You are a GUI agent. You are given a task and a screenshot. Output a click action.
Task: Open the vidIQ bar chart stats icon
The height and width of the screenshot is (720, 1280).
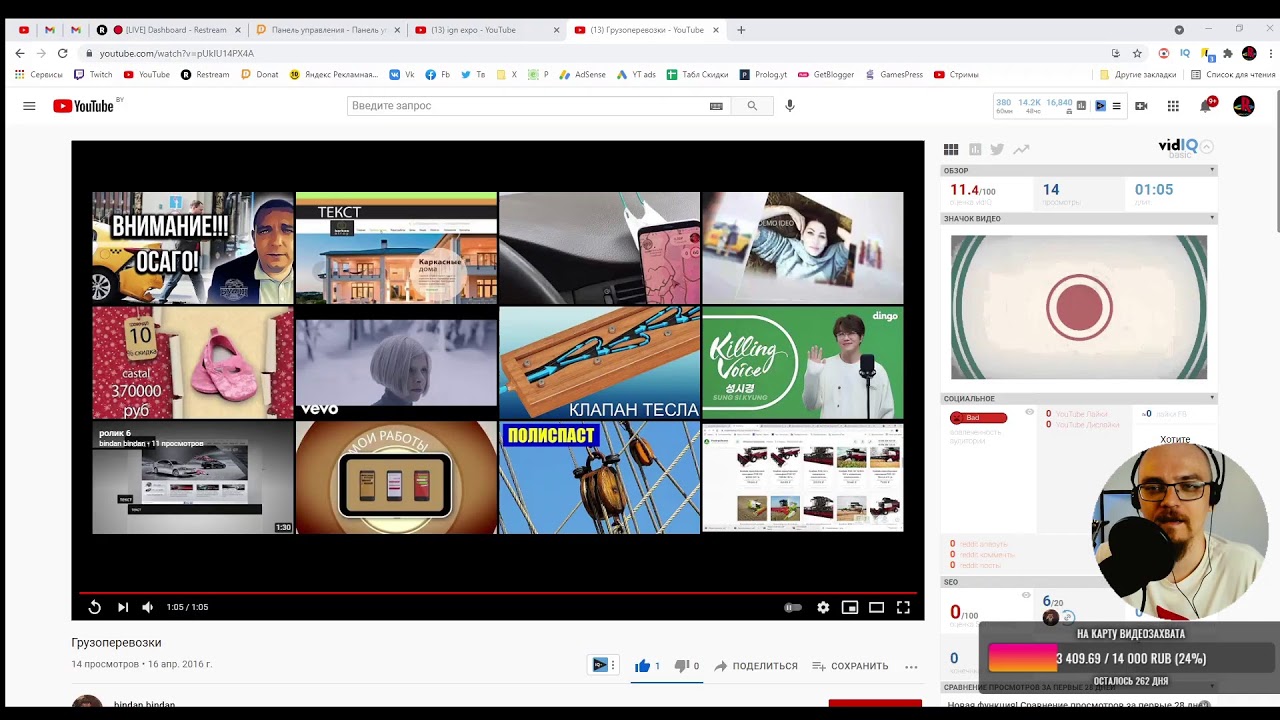pyautogui.click(x=975, y=149)
